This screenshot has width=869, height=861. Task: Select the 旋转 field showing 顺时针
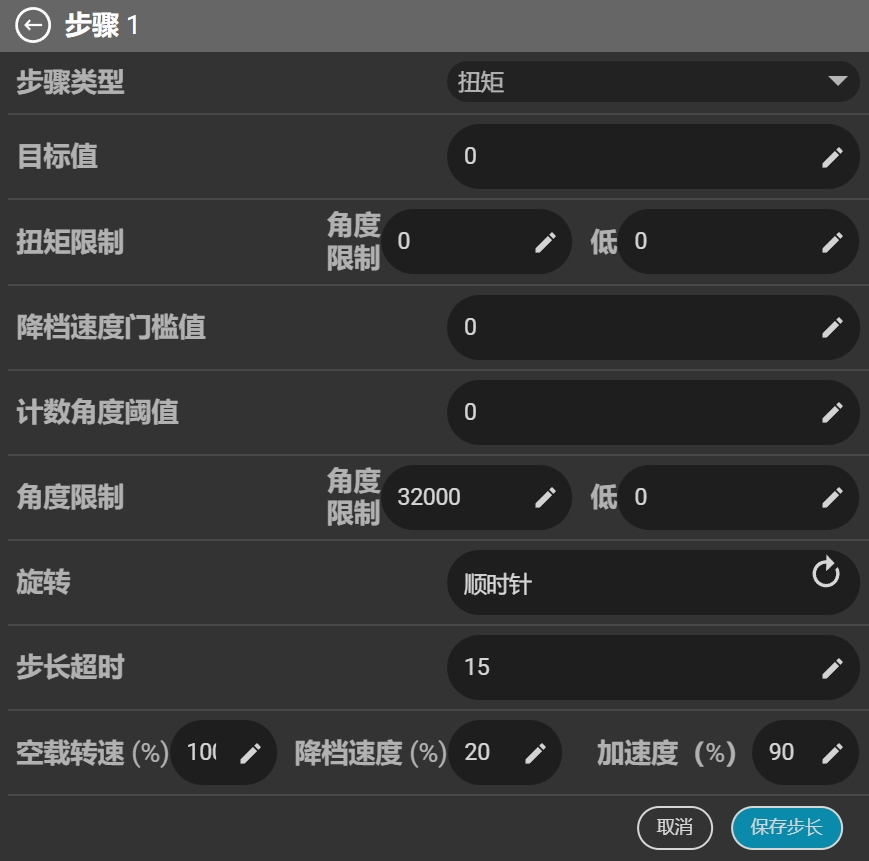(653, 582)
